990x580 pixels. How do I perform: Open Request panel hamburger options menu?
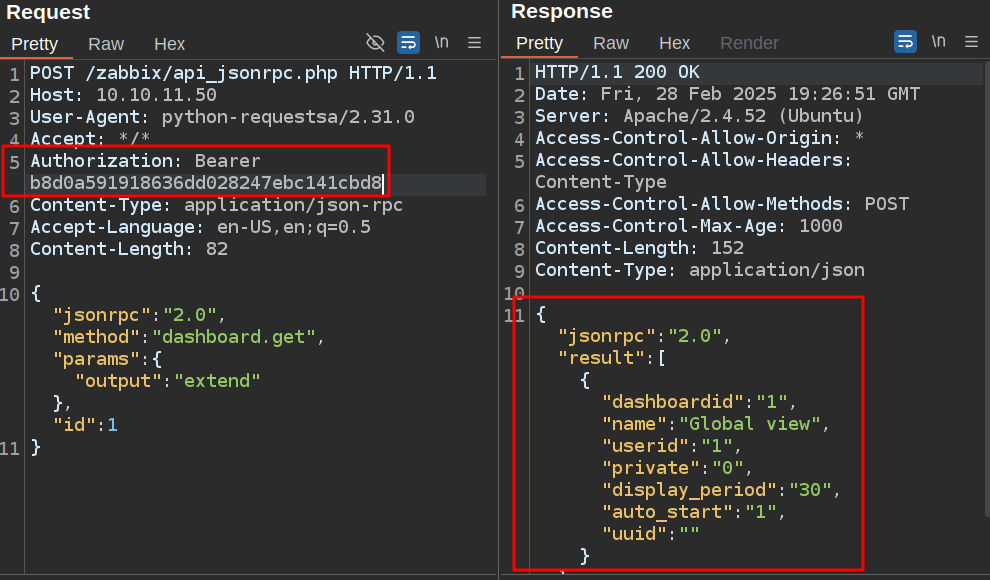(x=474, y=42)
